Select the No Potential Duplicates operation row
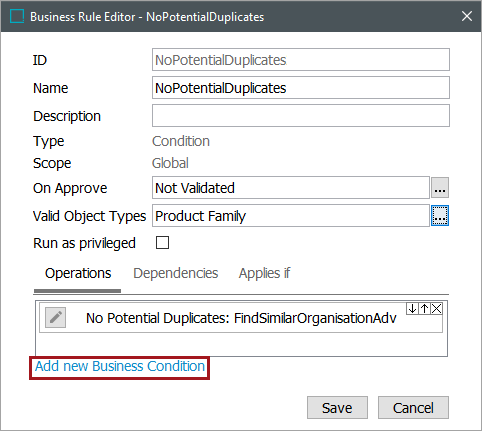 241,317
